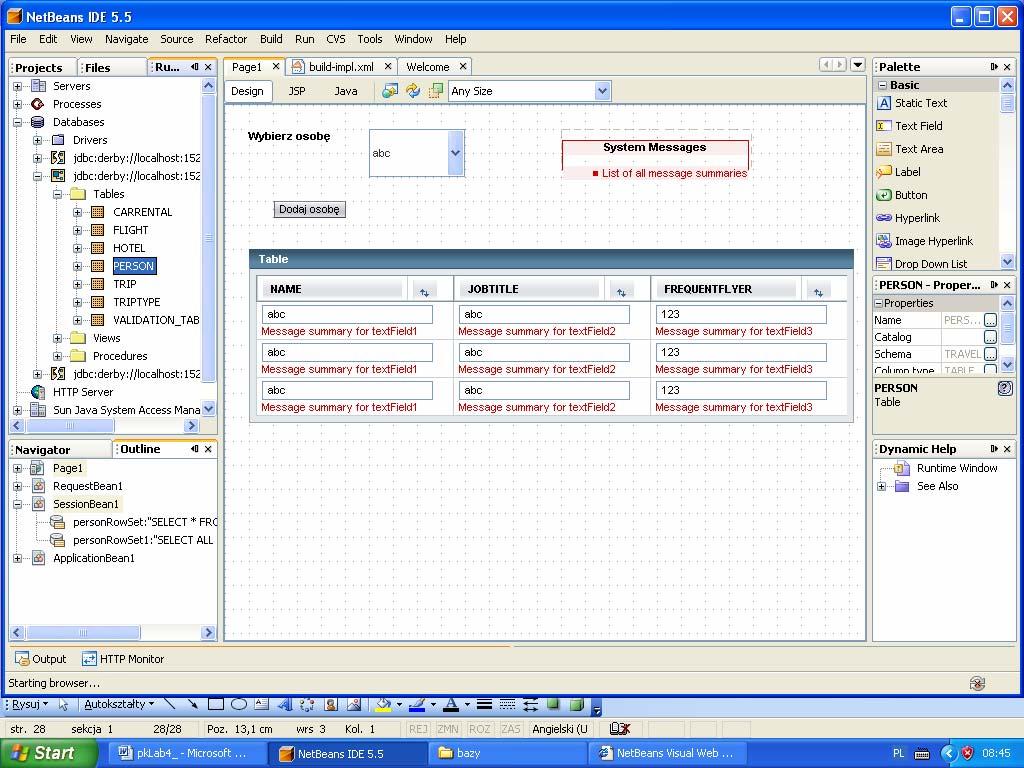The height and width of the screenshot is (768, 1024).
Task: Expand the Servers node
Action: click(x=18, y=86)
